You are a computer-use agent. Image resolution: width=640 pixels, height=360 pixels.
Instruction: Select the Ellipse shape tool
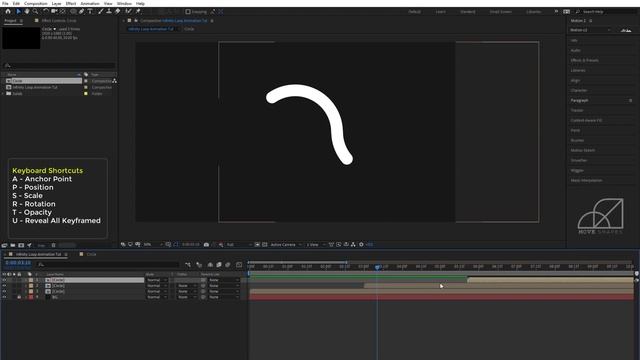[73, 11]
